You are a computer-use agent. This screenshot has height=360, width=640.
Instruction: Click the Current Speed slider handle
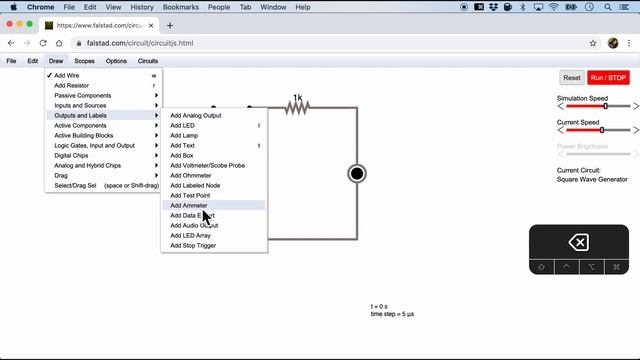(602, 130)
